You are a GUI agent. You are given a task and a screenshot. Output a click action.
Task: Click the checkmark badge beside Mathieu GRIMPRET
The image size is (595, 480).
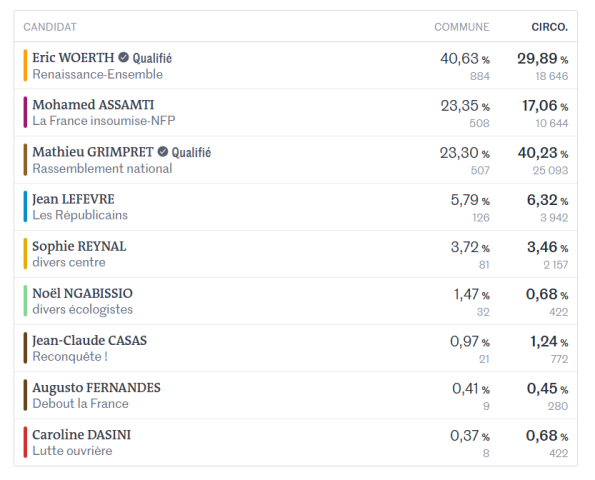(163, 151)
